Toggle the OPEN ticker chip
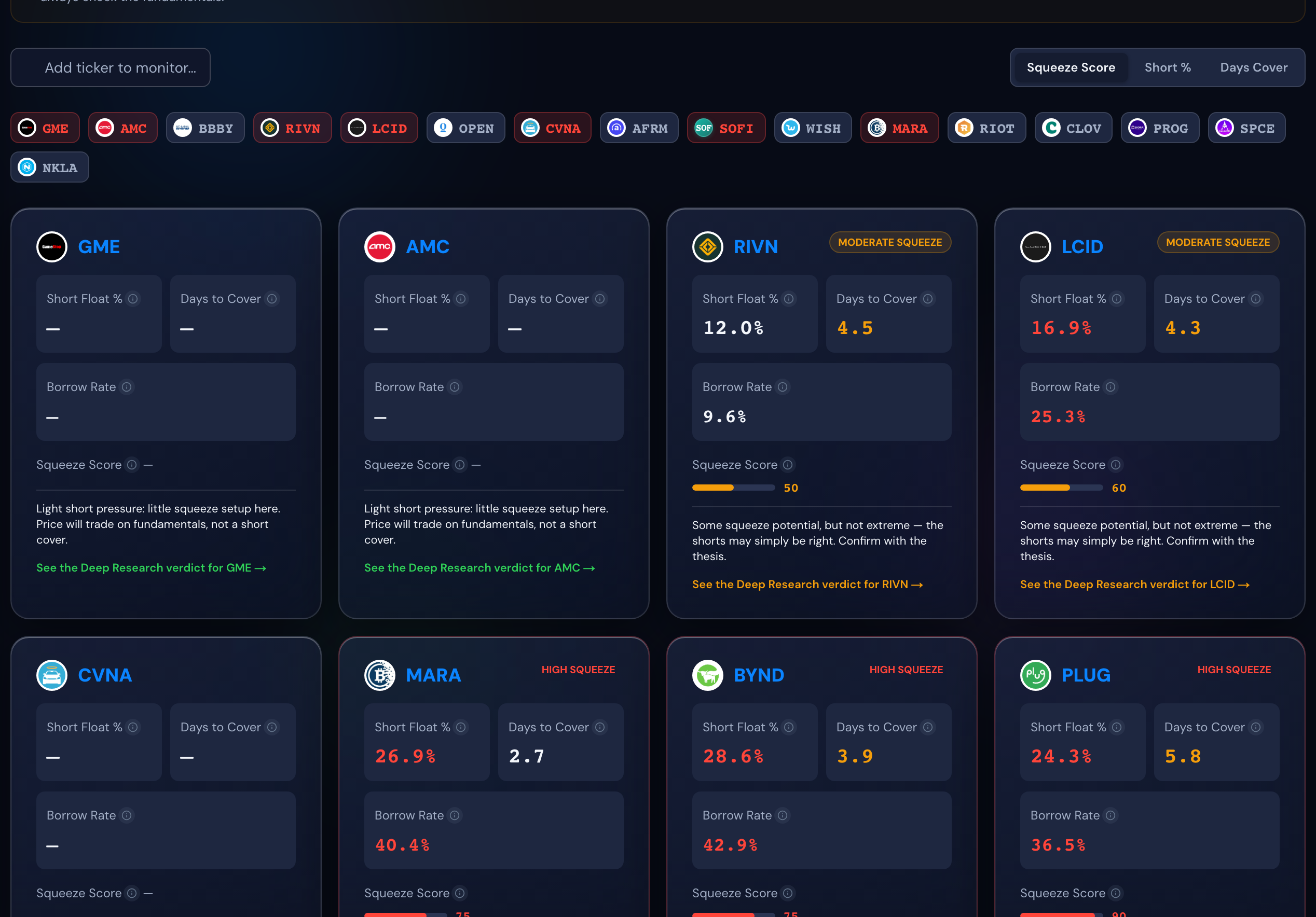1316x917 pixels. pyautogui.click(x=465, y=128)
